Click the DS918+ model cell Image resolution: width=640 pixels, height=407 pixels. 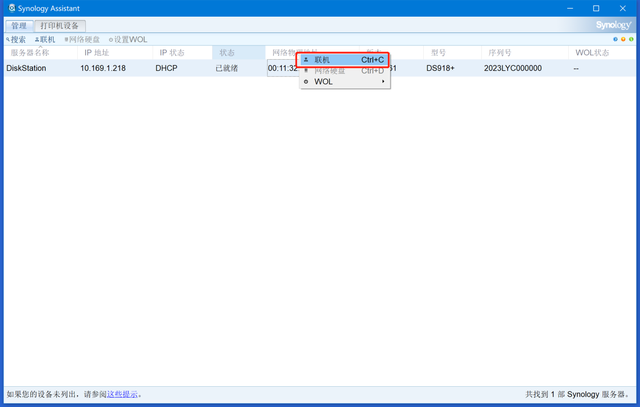coord(440,68)
